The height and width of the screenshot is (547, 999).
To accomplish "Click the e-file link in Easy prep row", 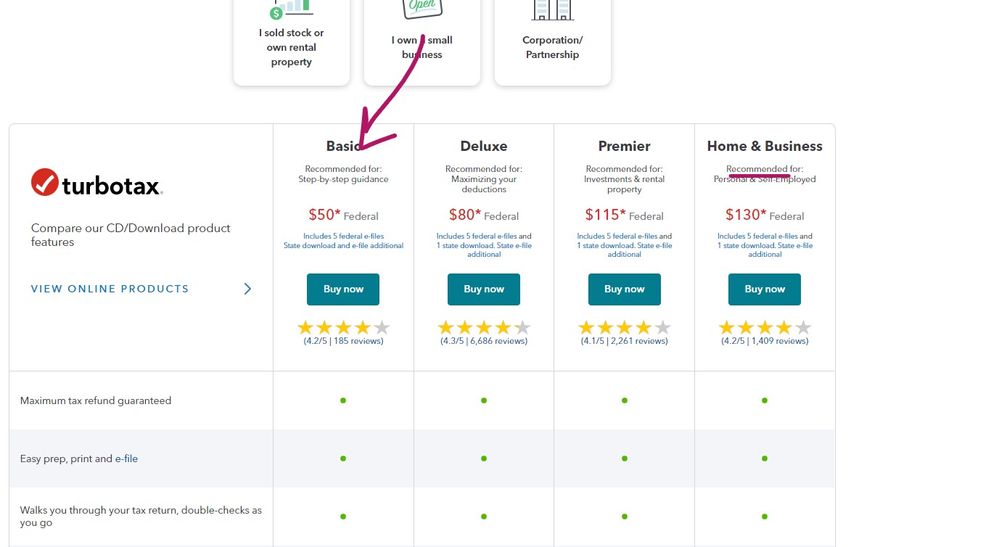I will coord(126,458).
